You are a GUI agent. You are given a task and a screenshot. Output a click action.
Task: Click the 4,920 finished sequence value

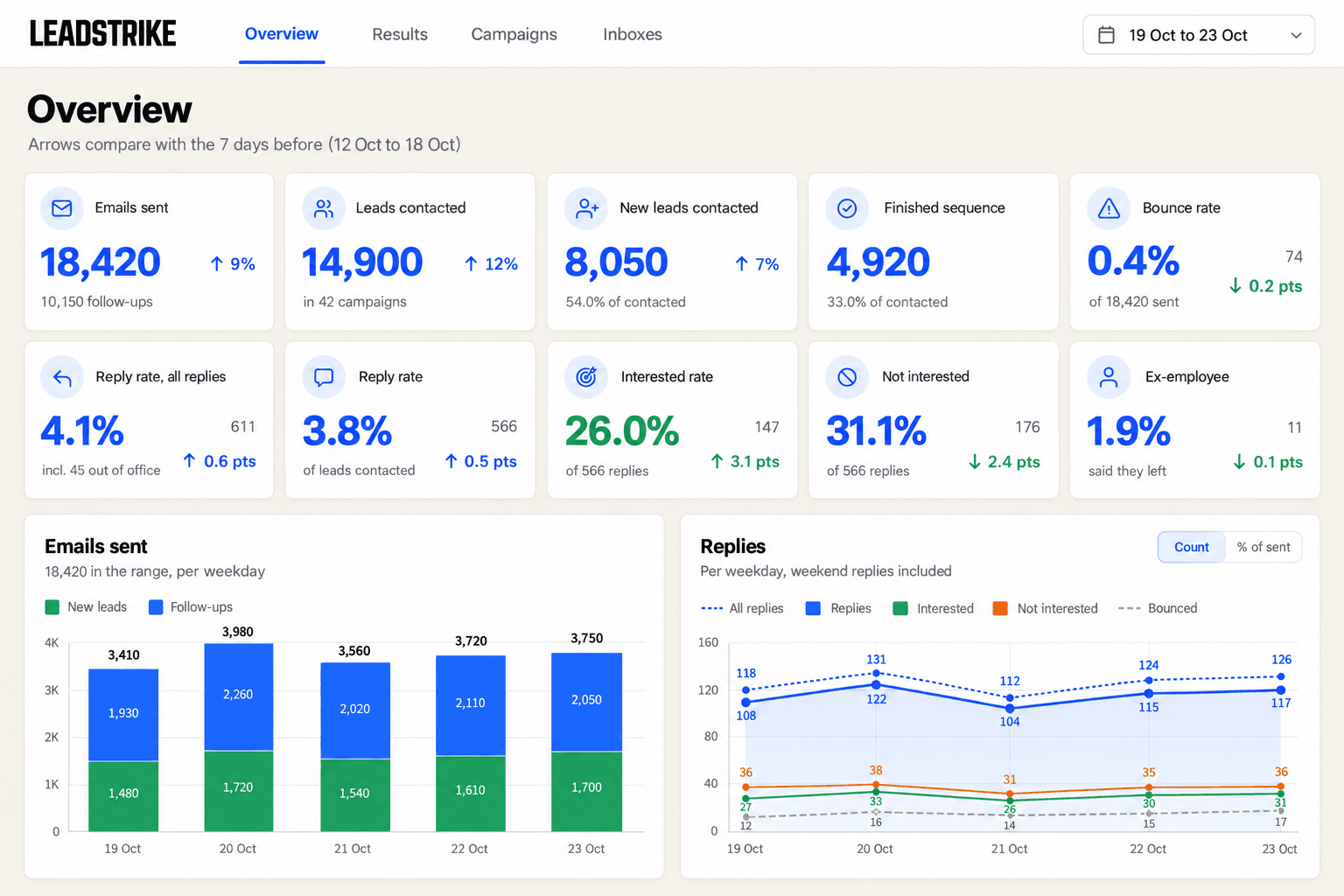(x=878, y=262)
